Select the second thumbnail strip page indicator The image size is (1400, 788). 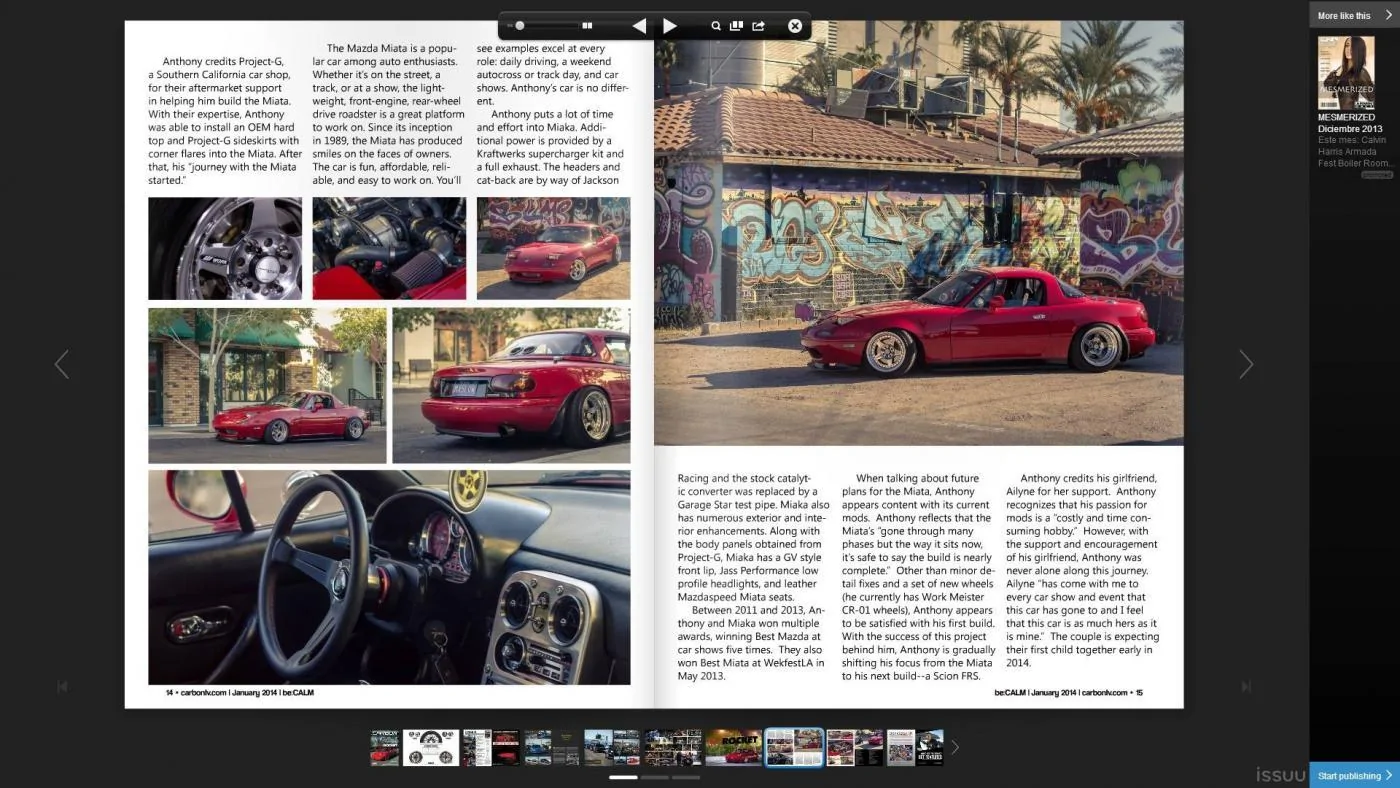655,777
